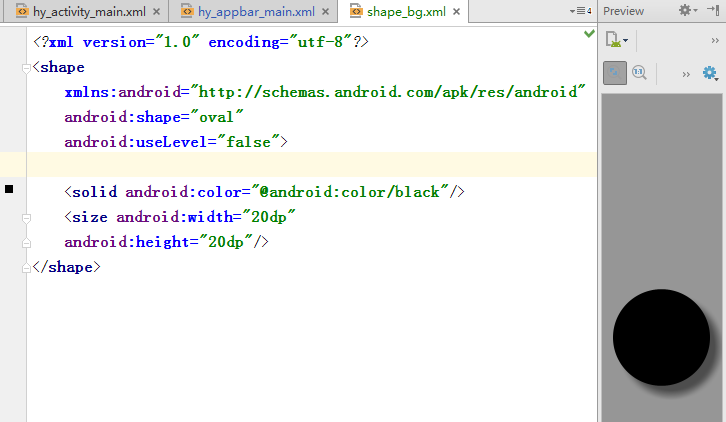Switch to the hy_activity_main.xml tab
This screenshot has height=422, width=726.
(89, 12)
